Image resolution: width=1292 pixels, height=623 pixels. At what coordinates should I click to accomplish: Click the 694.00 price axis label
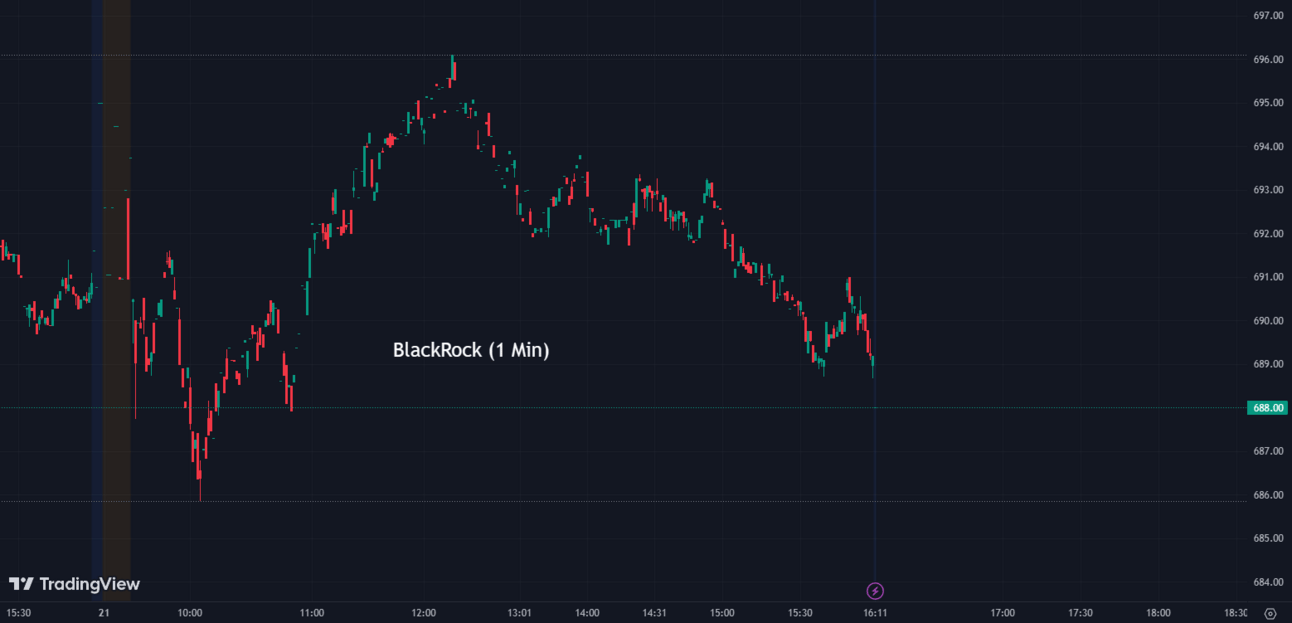pos(1268,147)
